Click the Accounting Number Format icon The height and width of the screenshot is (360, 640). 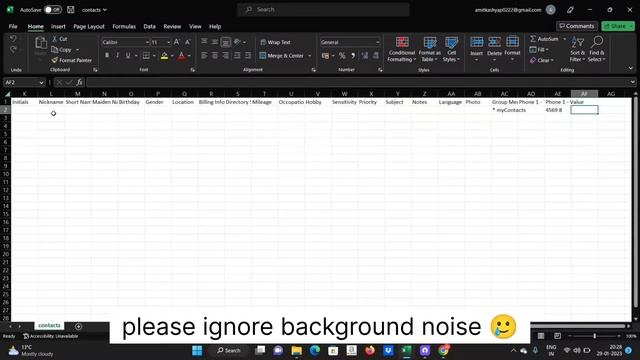(x=325, y=56)
